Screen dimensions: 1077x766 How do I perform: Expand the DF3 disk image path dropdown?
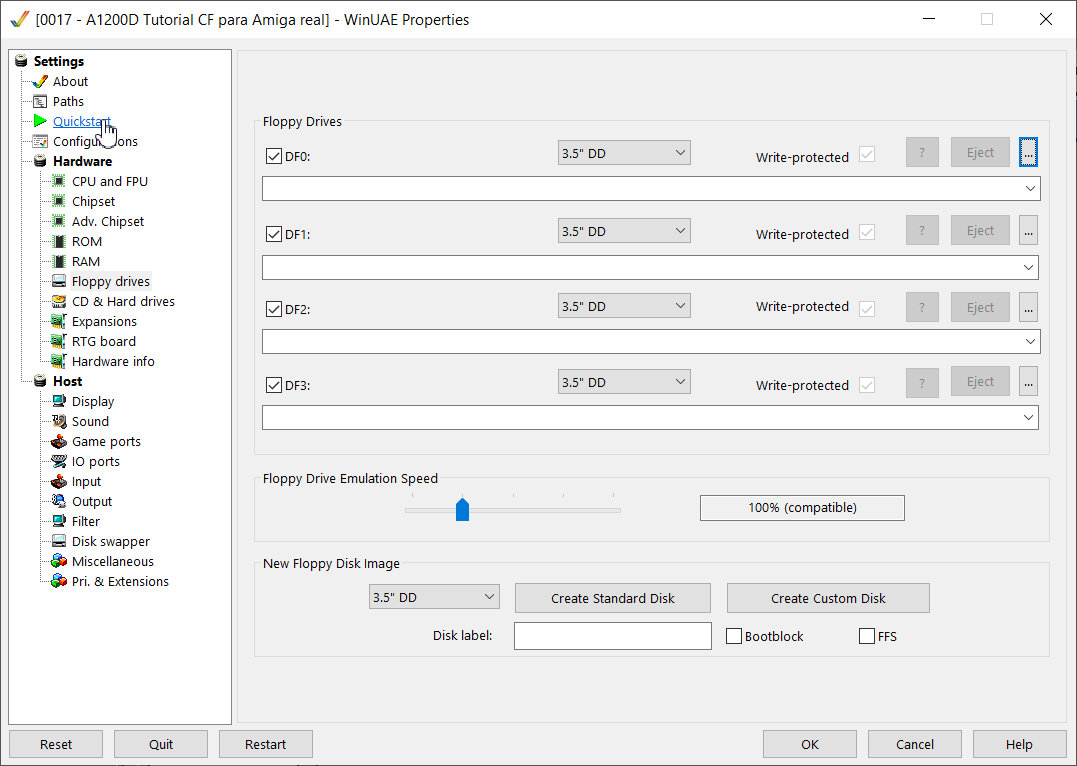coord(1028,418)
